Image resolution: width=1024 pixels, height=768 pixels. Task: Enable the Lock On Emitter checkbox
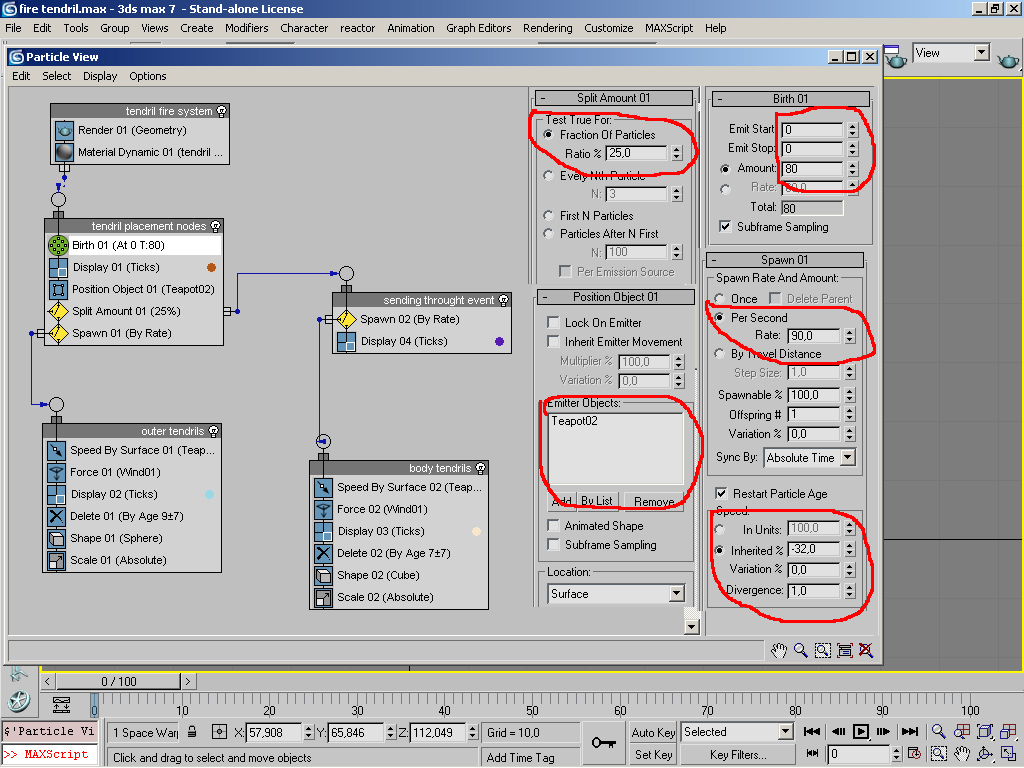[x=553, y=323]
